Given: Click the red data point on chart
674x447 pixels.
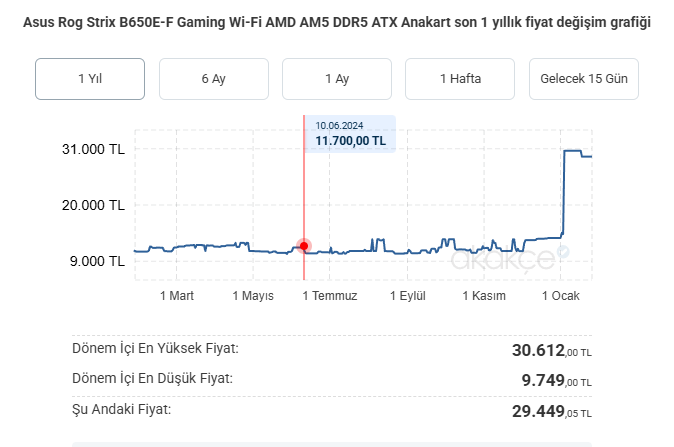Looking at the screenshot, I should [x=304, y=246].
